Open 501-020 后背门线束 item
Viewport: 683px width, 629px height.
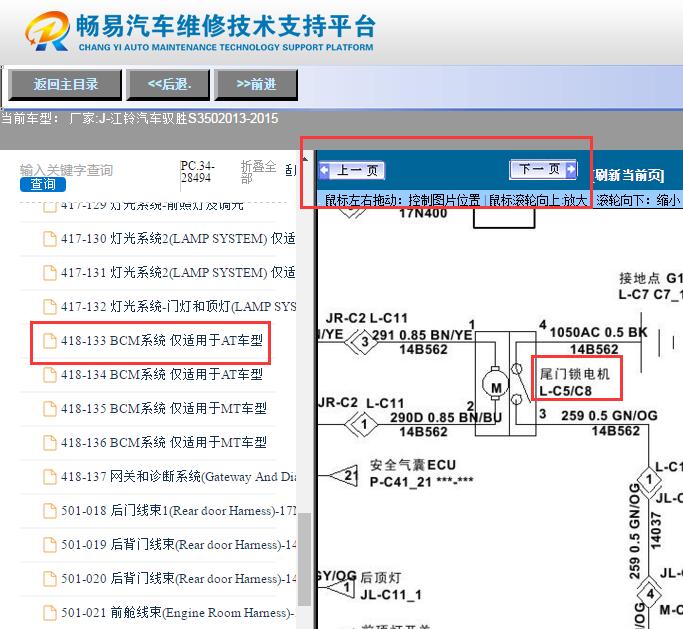pyautogui.click(x=178, y=578)
